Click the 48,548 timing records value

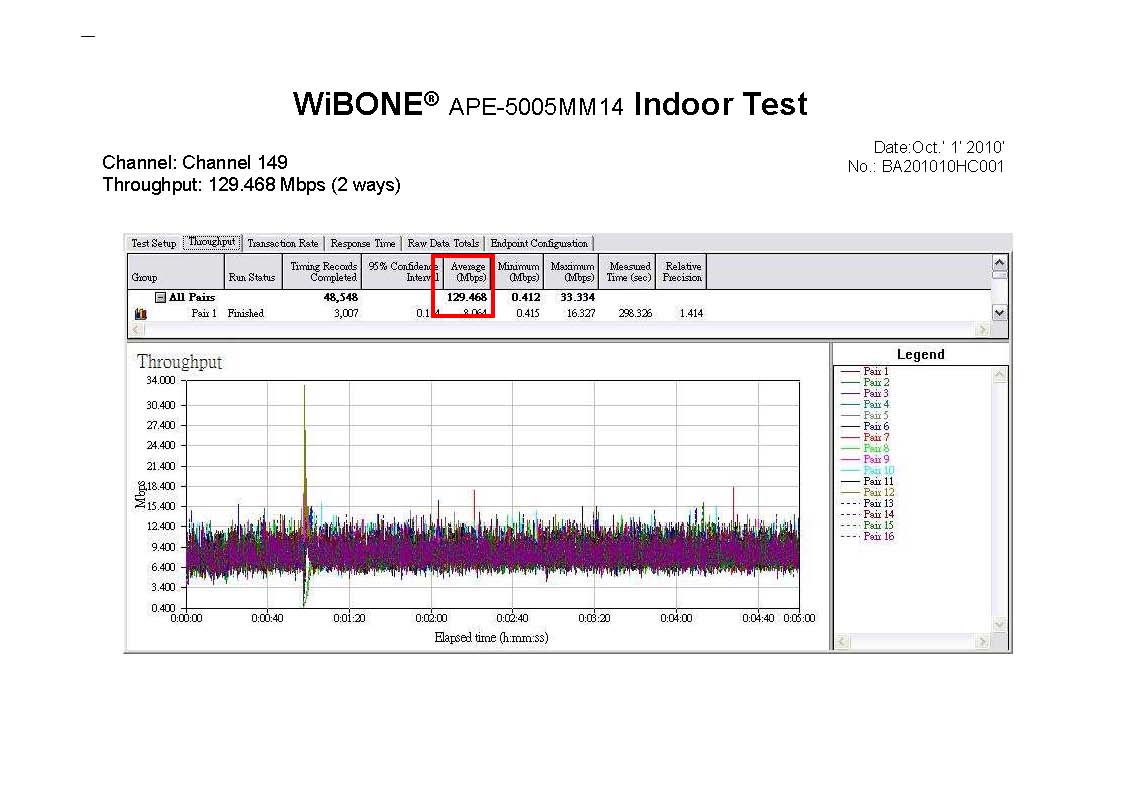point(341,297)
